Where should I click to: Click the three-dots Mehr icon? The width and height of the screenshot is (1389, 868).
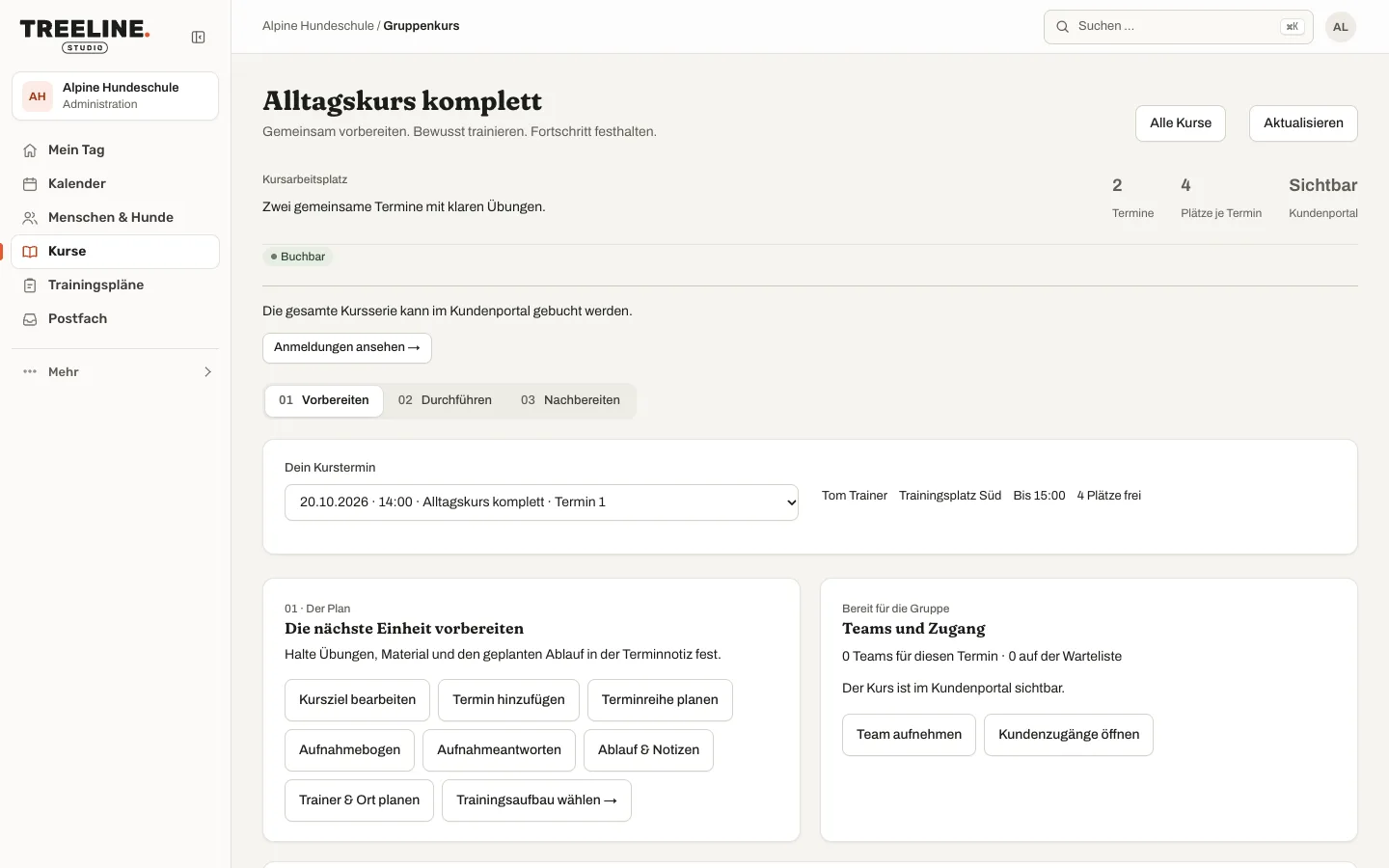(30, 372)
